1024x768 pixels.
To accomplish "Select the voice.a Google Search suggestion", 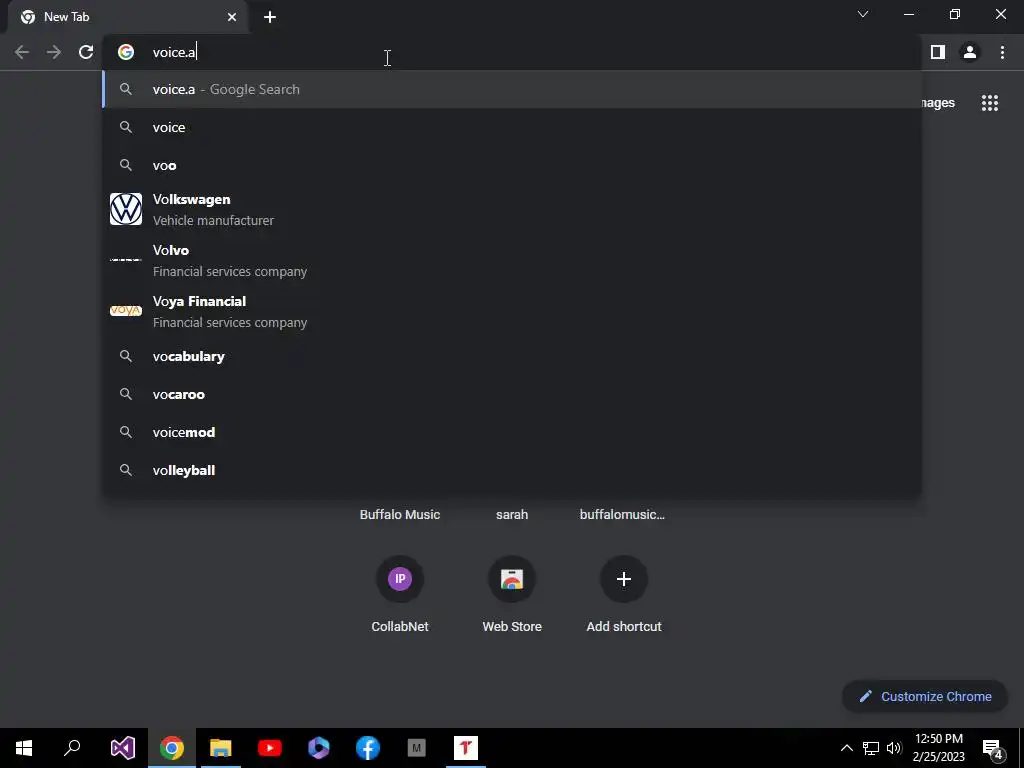I will coord(512,89).
